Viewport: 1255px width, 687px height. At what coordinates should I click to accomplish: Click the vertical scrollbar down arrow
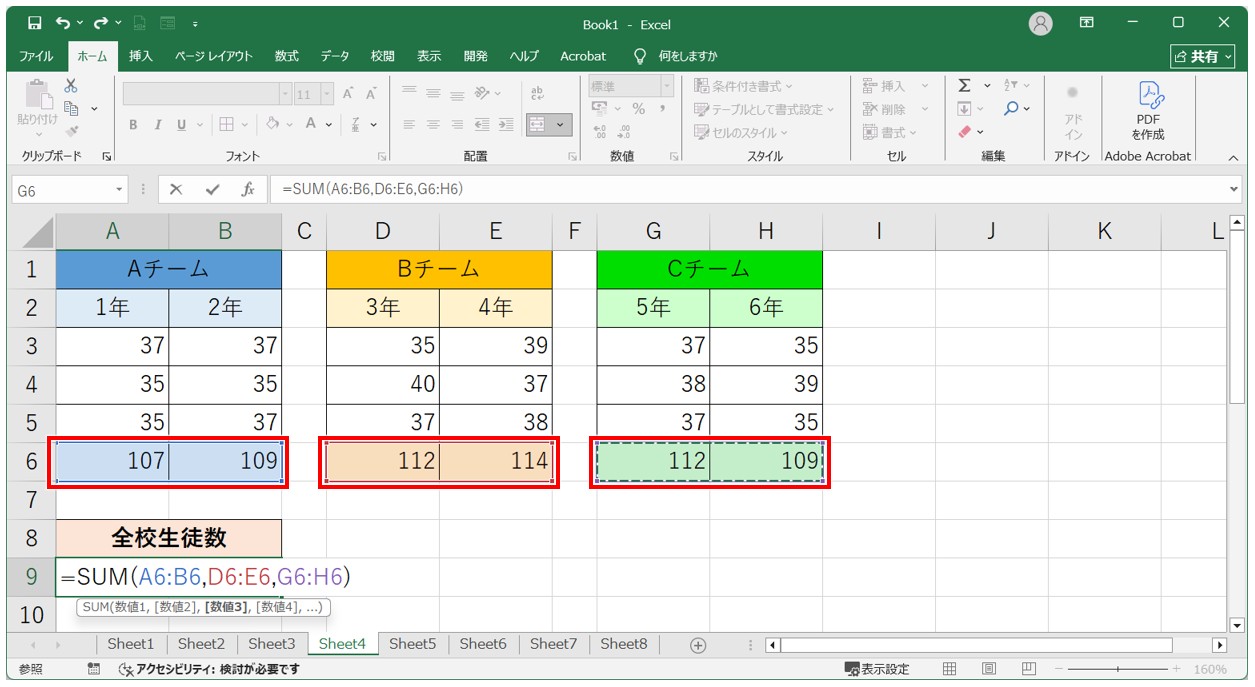click(x=1237, y=625)
